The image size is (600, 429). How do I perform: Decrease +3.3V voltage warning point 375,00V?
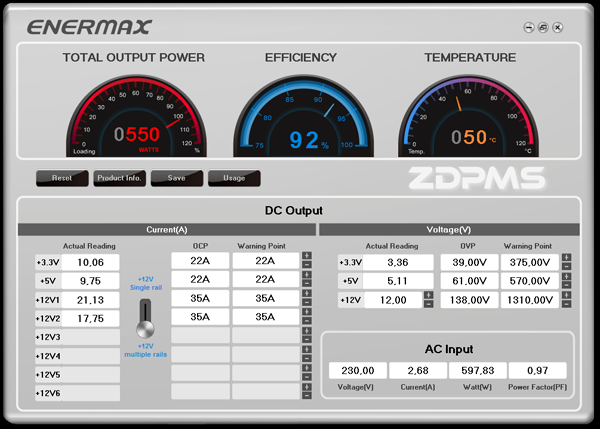567,266
